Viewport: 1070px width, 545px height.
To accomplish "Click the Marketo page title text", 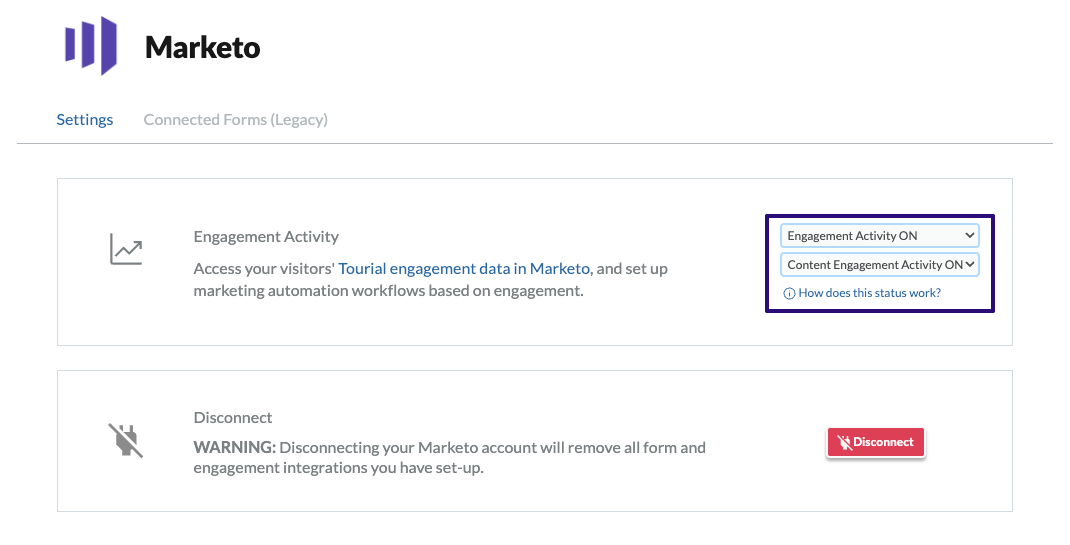I will click(202, 47).
